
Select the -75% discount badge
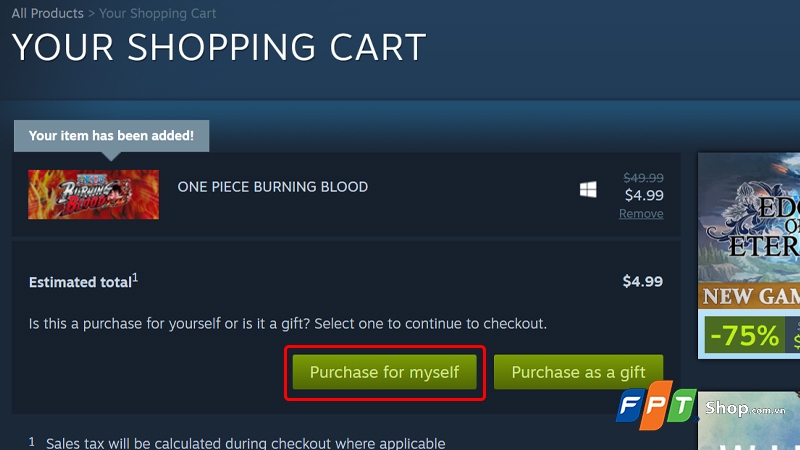coord(744,336)
